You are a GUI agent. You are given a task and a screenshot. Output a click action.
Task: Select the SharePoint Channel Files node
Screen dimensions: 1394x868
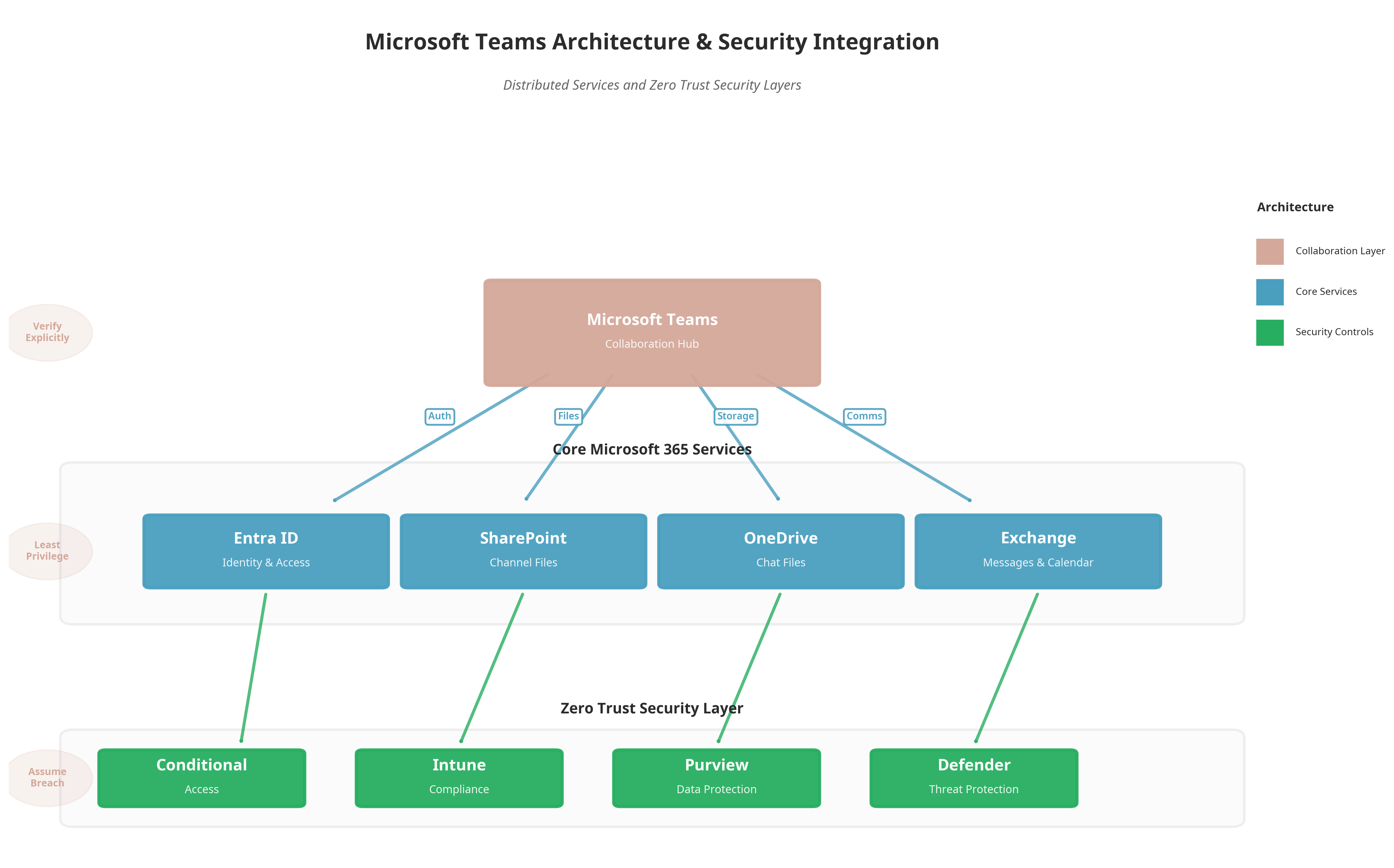tap(523, 551)
